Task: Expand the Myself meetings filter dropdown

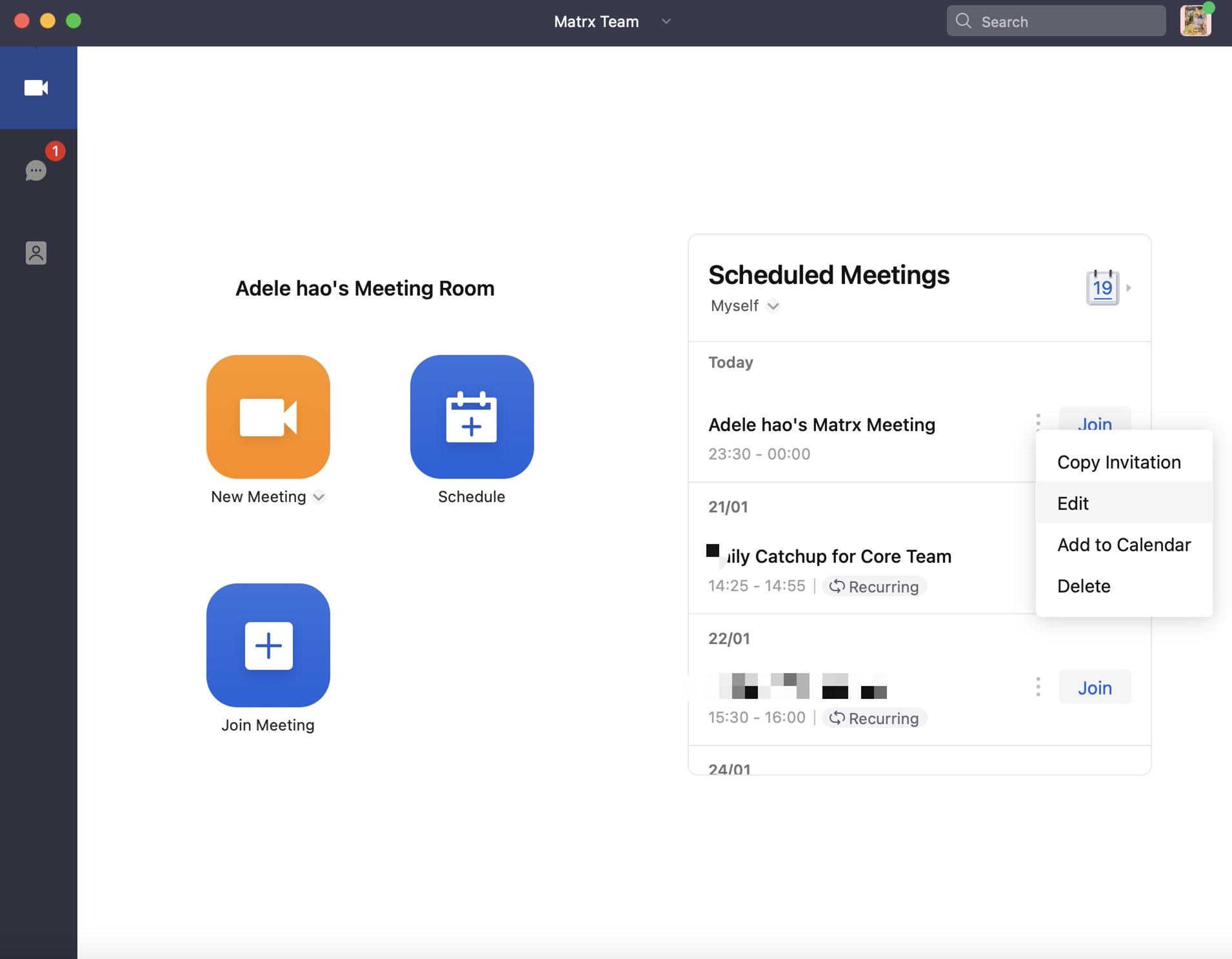Action: click(773, 306)
